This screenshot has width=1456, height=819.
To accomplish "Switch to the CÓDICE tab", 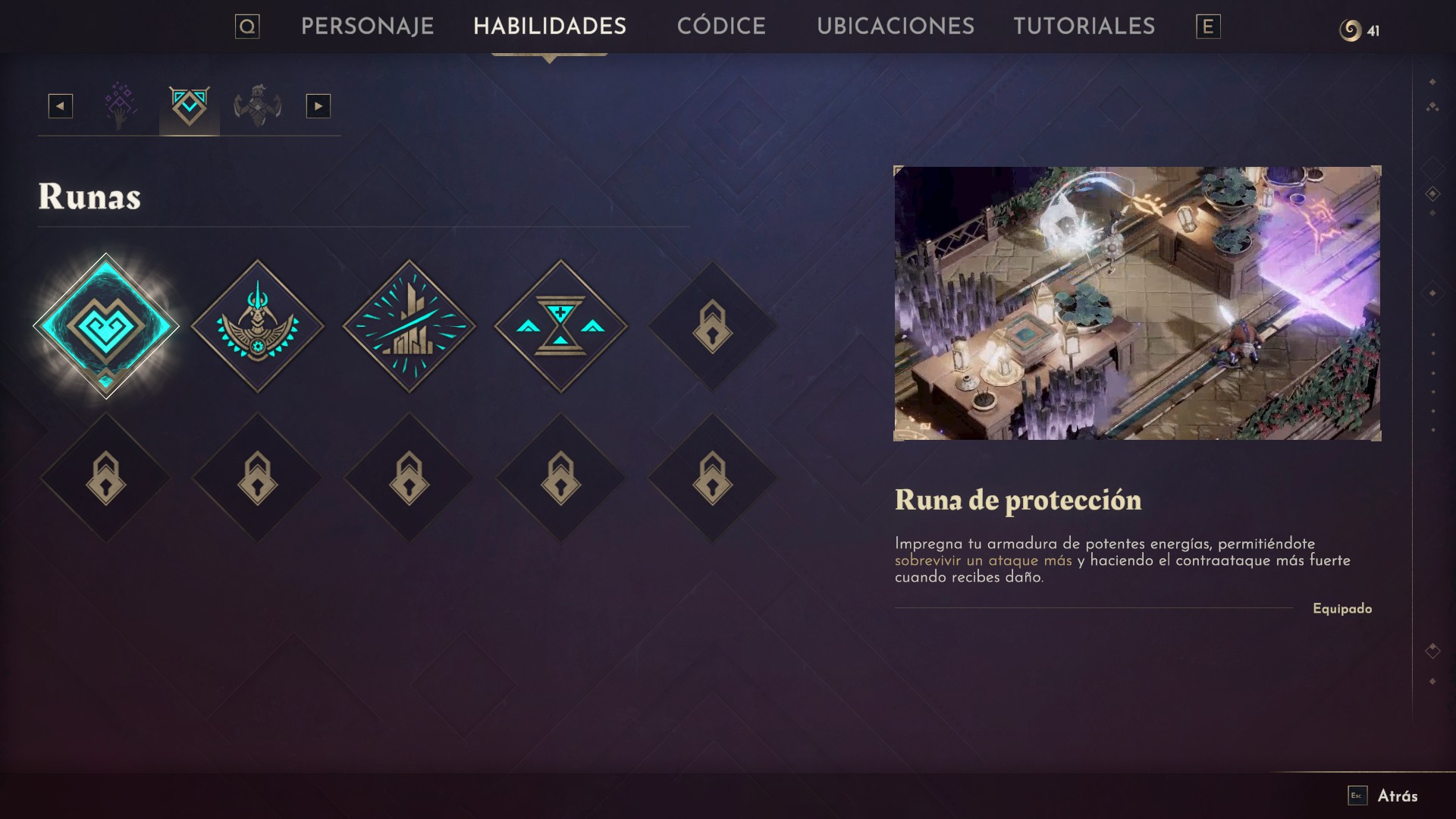I will pos(721,27).
